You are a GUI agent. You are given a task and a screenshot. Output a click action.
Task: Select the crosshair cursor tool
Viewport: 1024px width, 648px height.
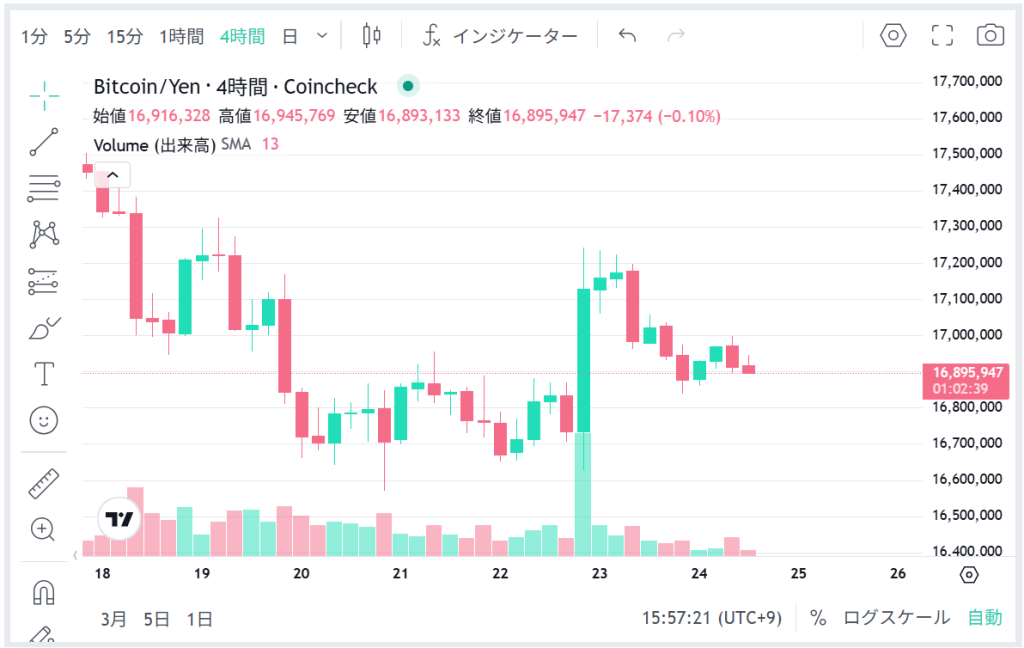click(x=44, y=96)
